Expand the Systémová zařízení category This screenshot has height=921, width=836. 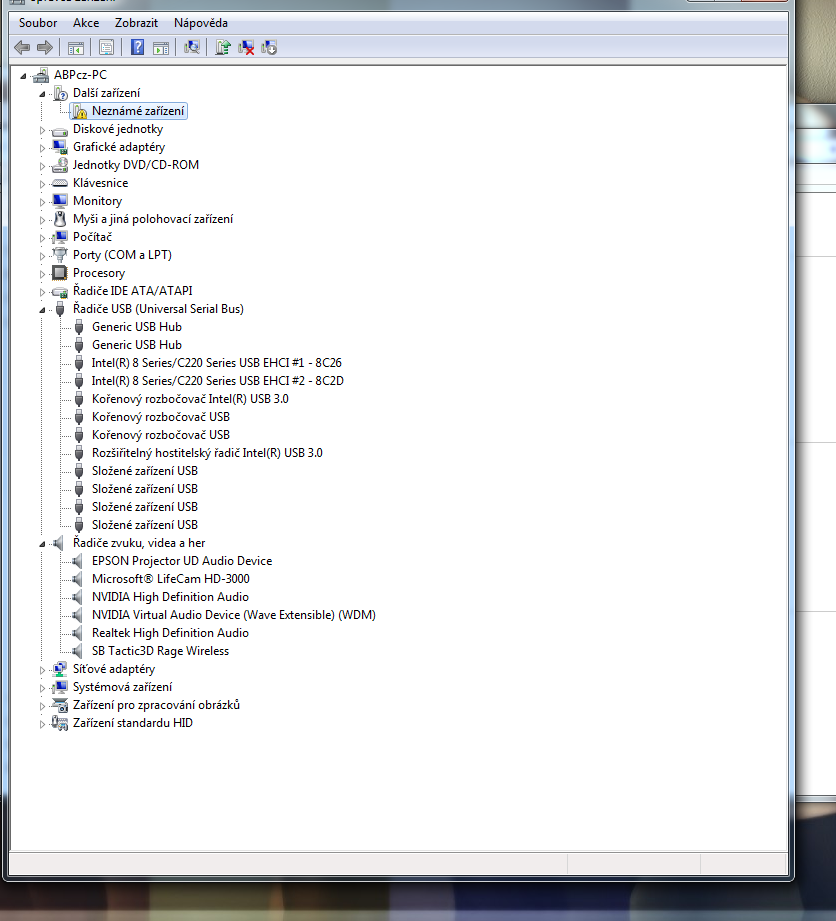click(x=42, y=688)
